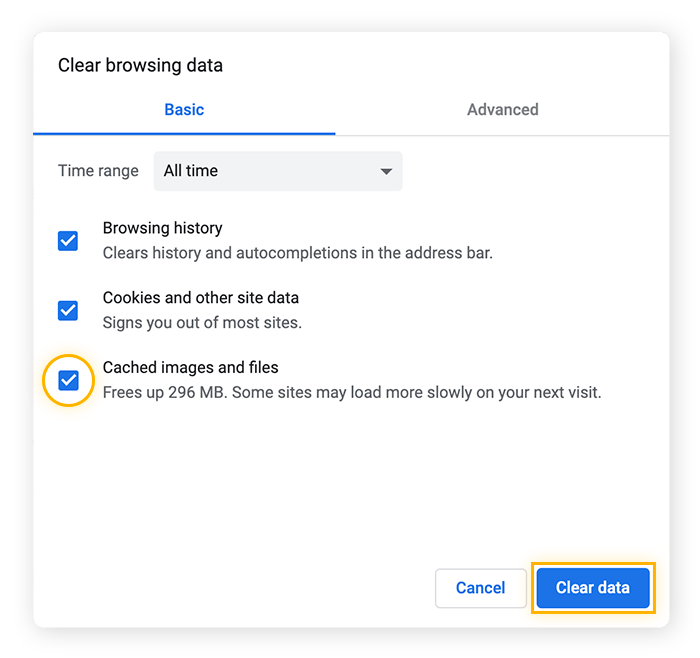Select the 'Cookies and other site data' label
The width and height of the screenshot is (700, 658).
200,298
